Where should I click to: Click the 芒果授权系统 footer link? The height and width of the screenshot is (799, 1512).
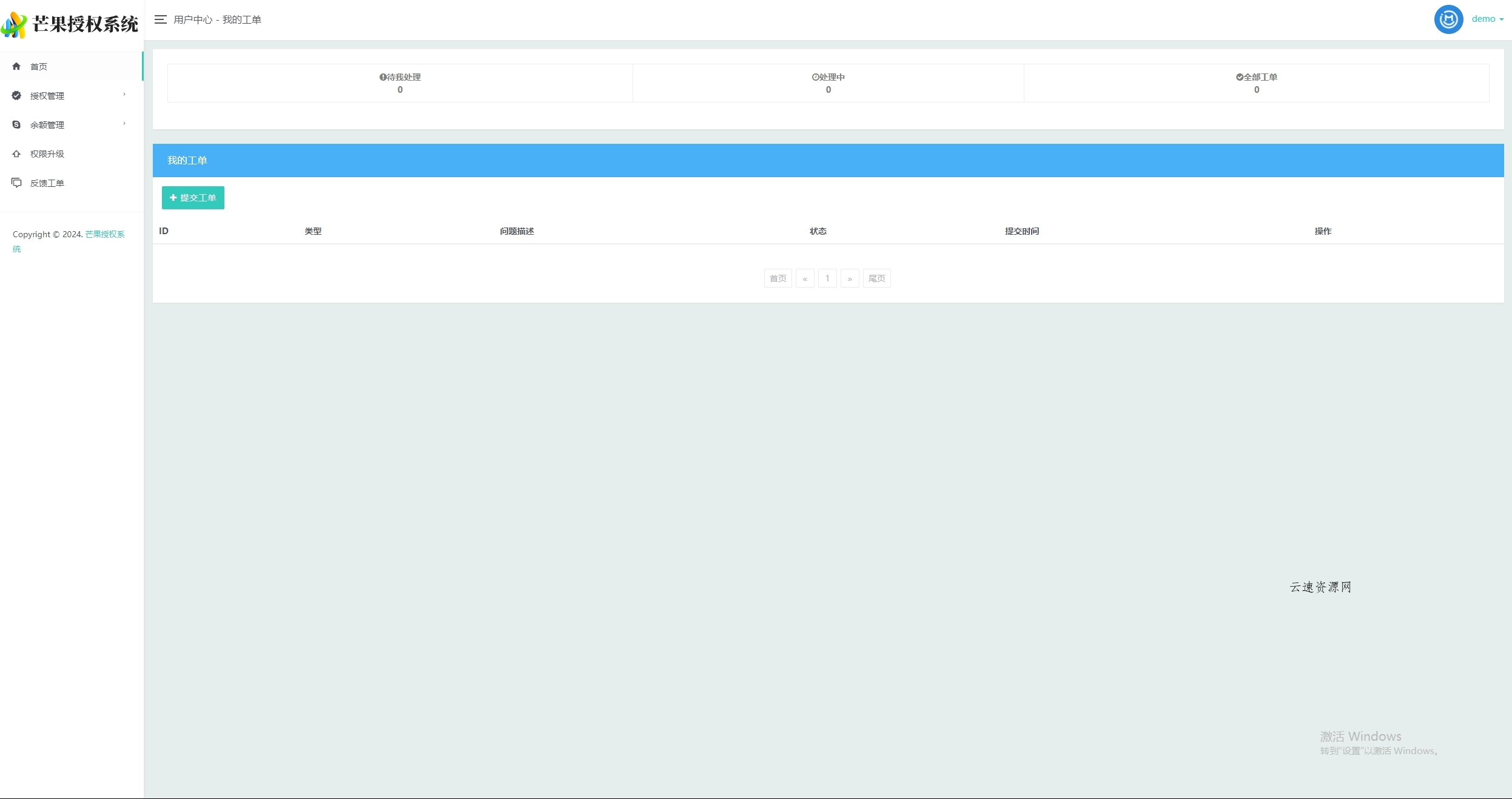104,234
